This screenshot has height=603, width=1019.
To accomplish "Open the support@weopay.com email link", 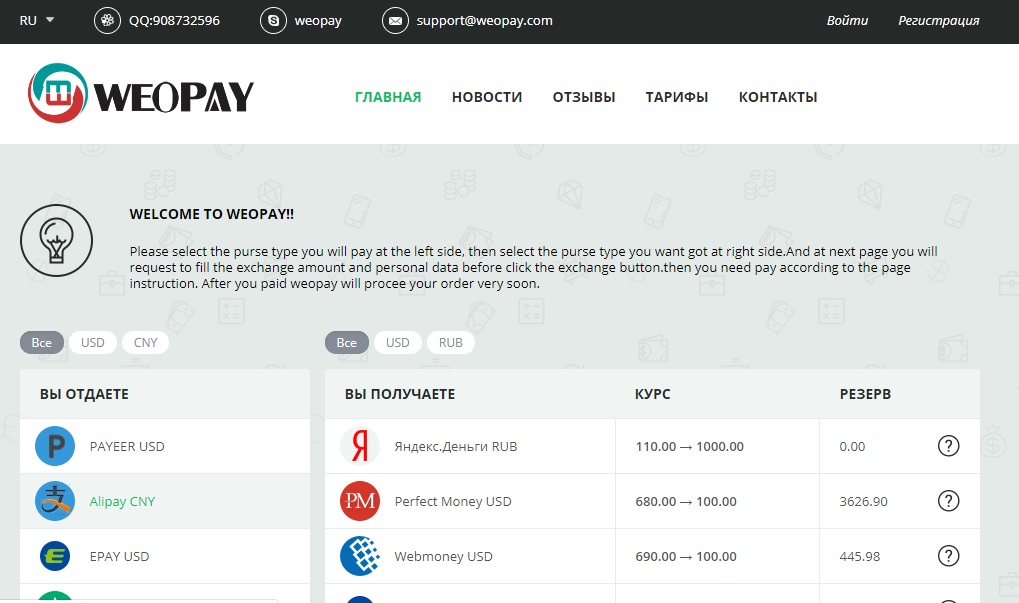I will [487, 20].
